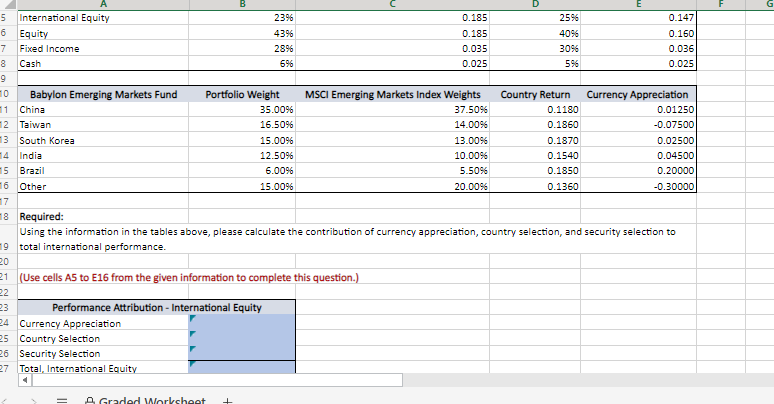Click the red note '(Use cells A5 to E16...'
Screen dimensions: 774x404
(189, 277)
